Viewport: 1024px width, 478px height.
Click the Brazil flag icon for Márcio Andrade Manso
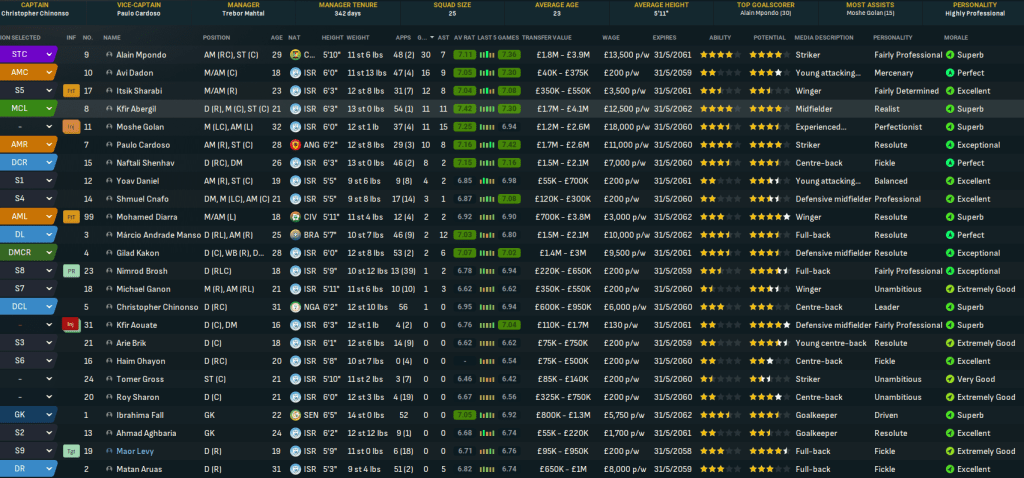click(x=296, y=234)
